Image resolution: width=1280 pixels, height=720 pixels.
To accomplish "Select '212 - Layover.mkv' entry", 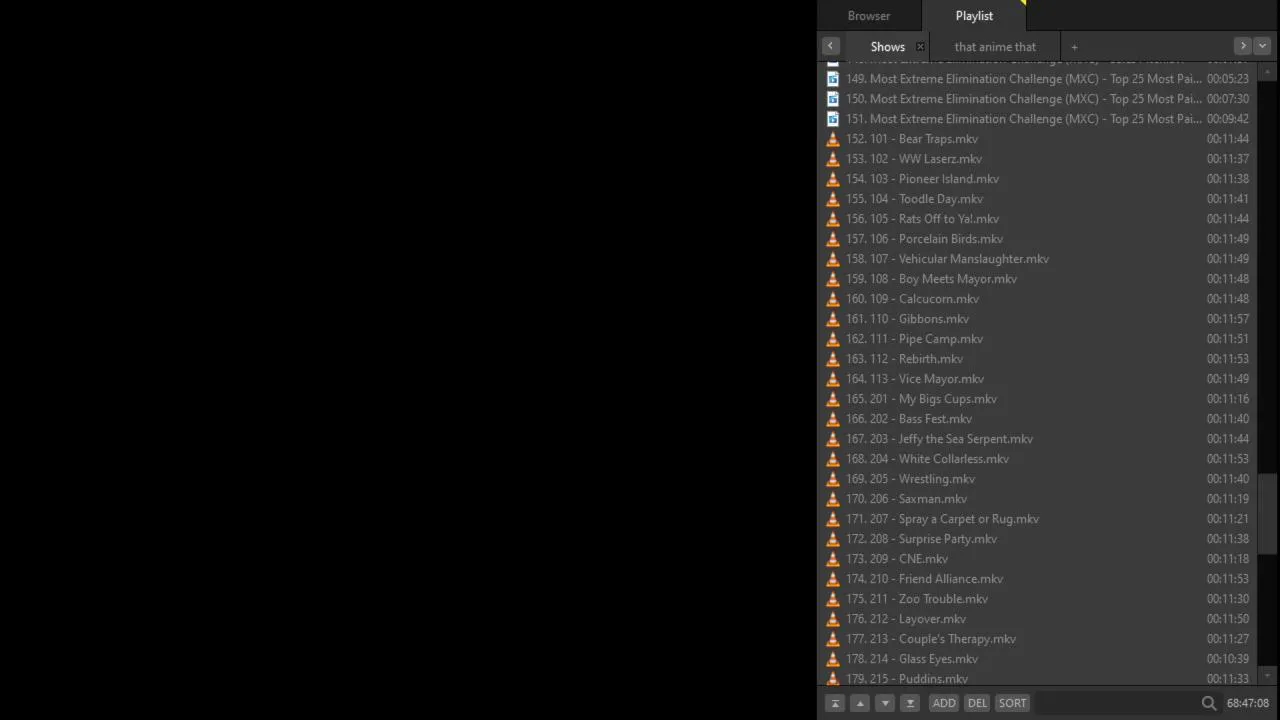I will click(1037, 619).
